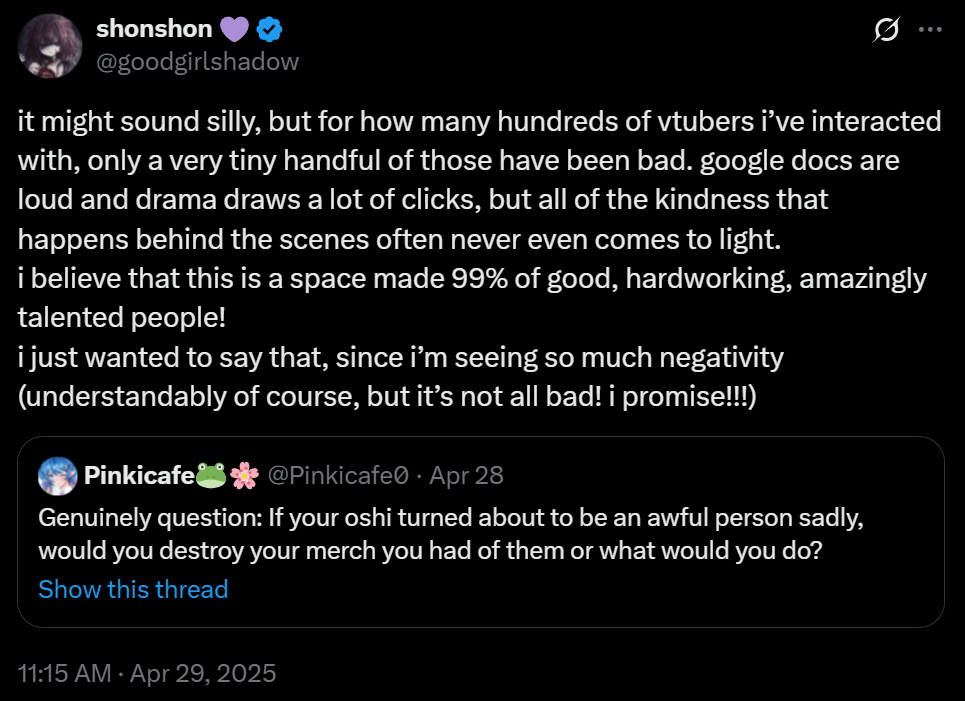Click the frog emoji next to Pinkicafe
This screenshot has height=701, width=965.
[x=212, y=475]
